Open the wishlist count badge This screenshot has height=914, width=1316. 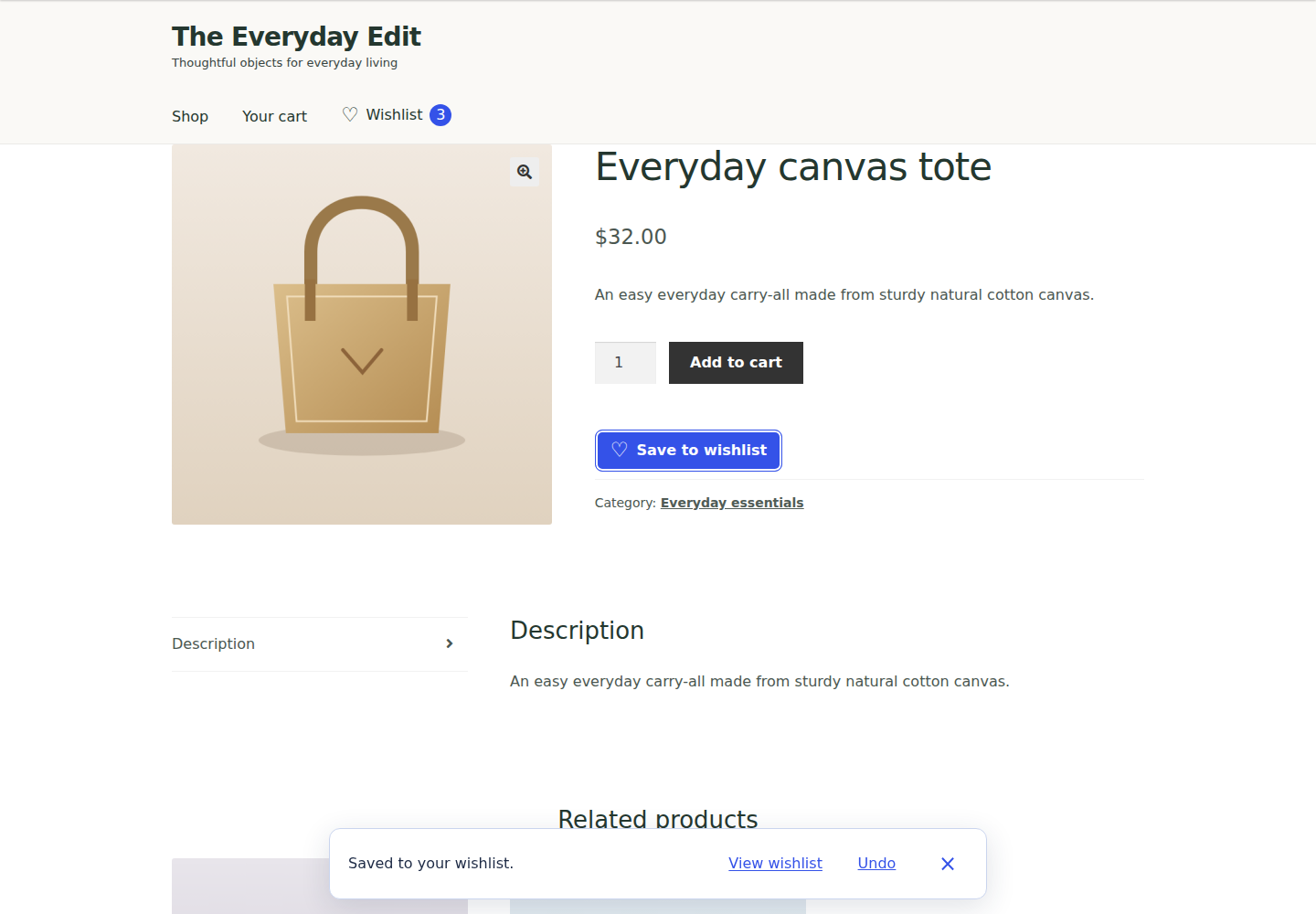(440, 115)
